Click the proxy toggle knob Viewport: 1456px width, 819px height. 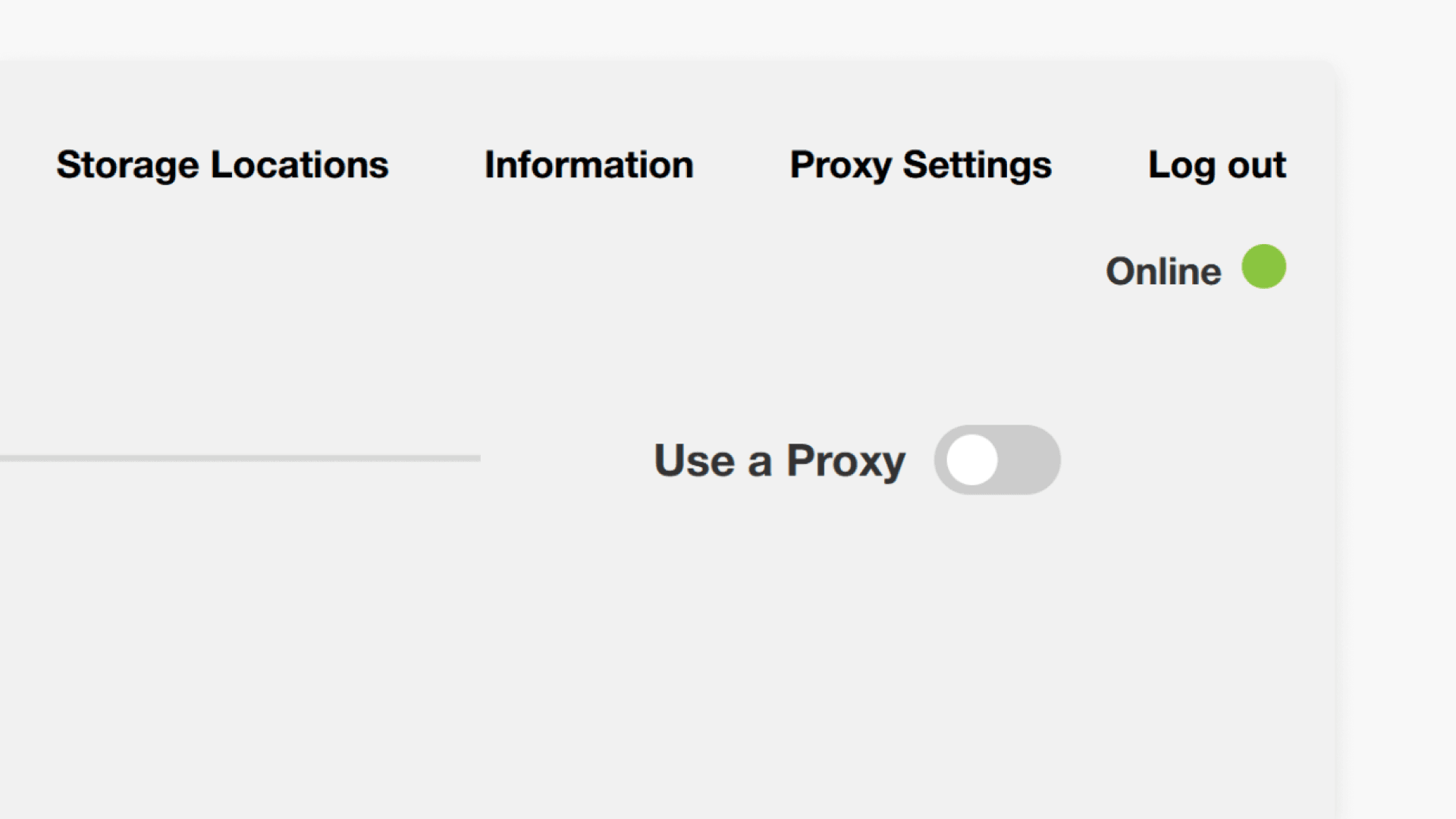972,460
